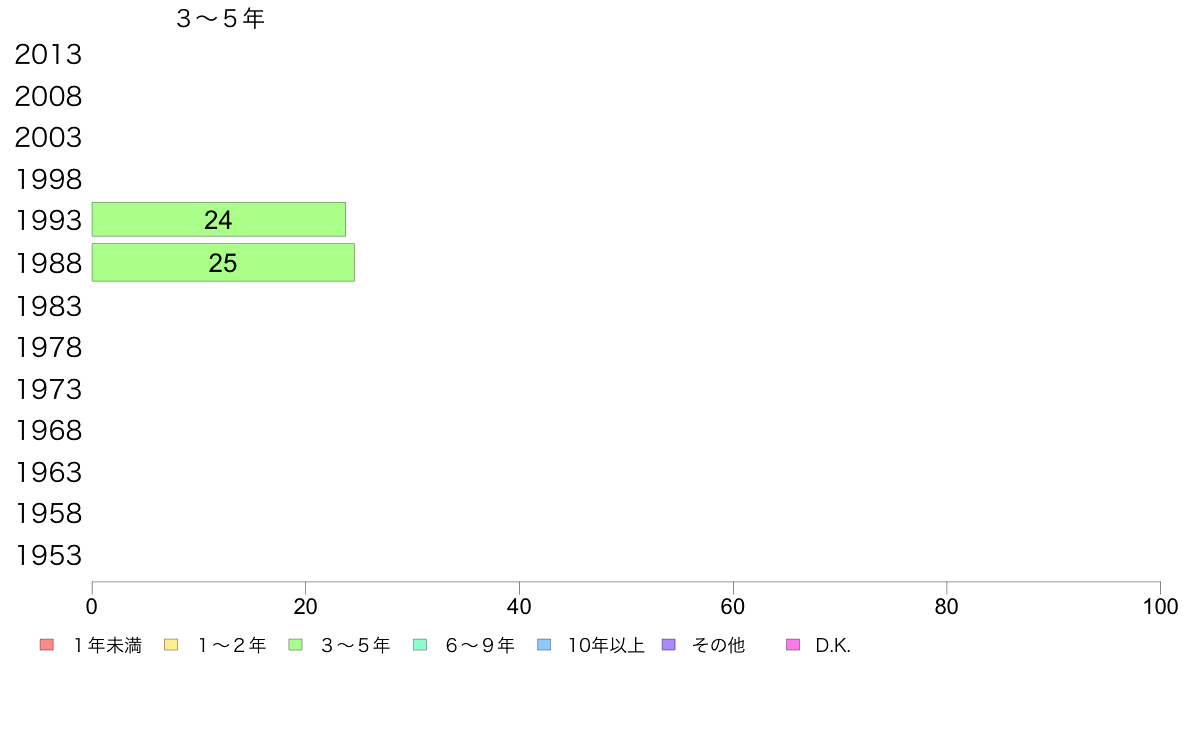Click the 100 tick on the axis

pos(1160,606)
